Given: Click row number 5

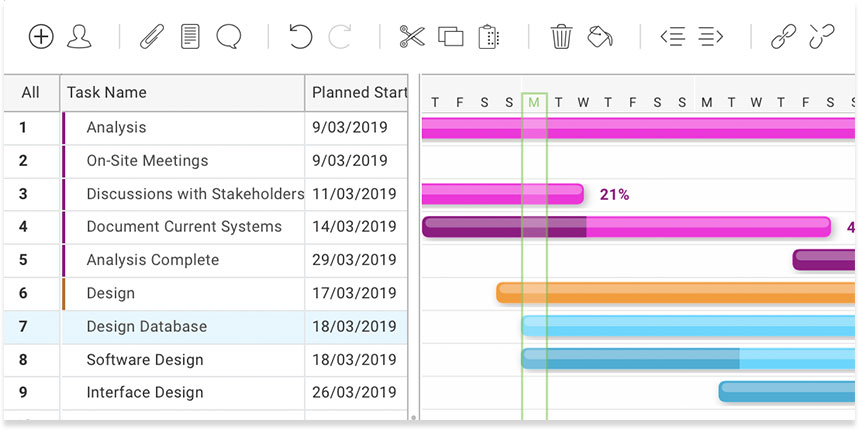Looking at the screenshot, I should pos(22,260).
